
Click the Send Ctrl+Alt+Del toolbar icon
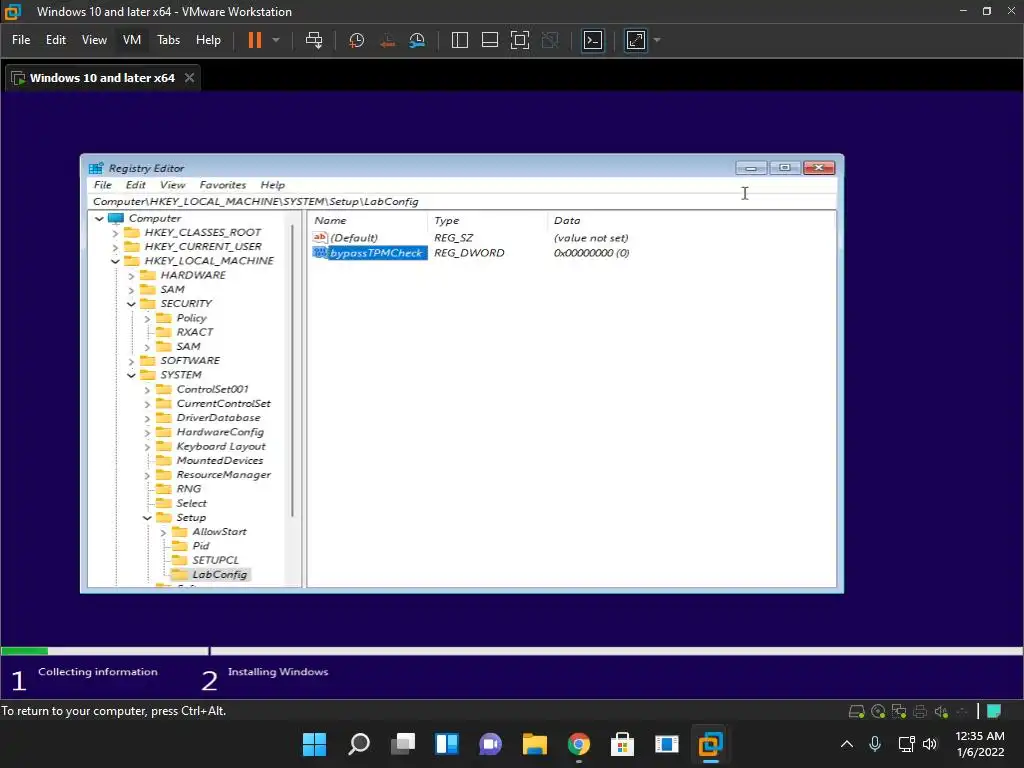314,40
